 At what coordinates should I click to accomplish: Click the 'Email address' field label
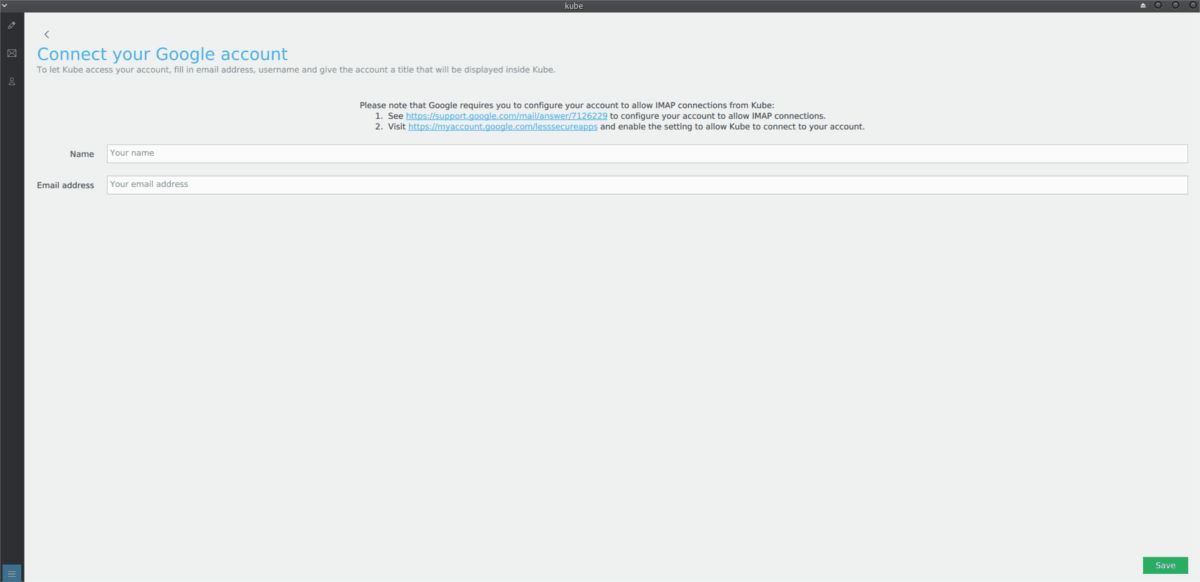point(65,185)
